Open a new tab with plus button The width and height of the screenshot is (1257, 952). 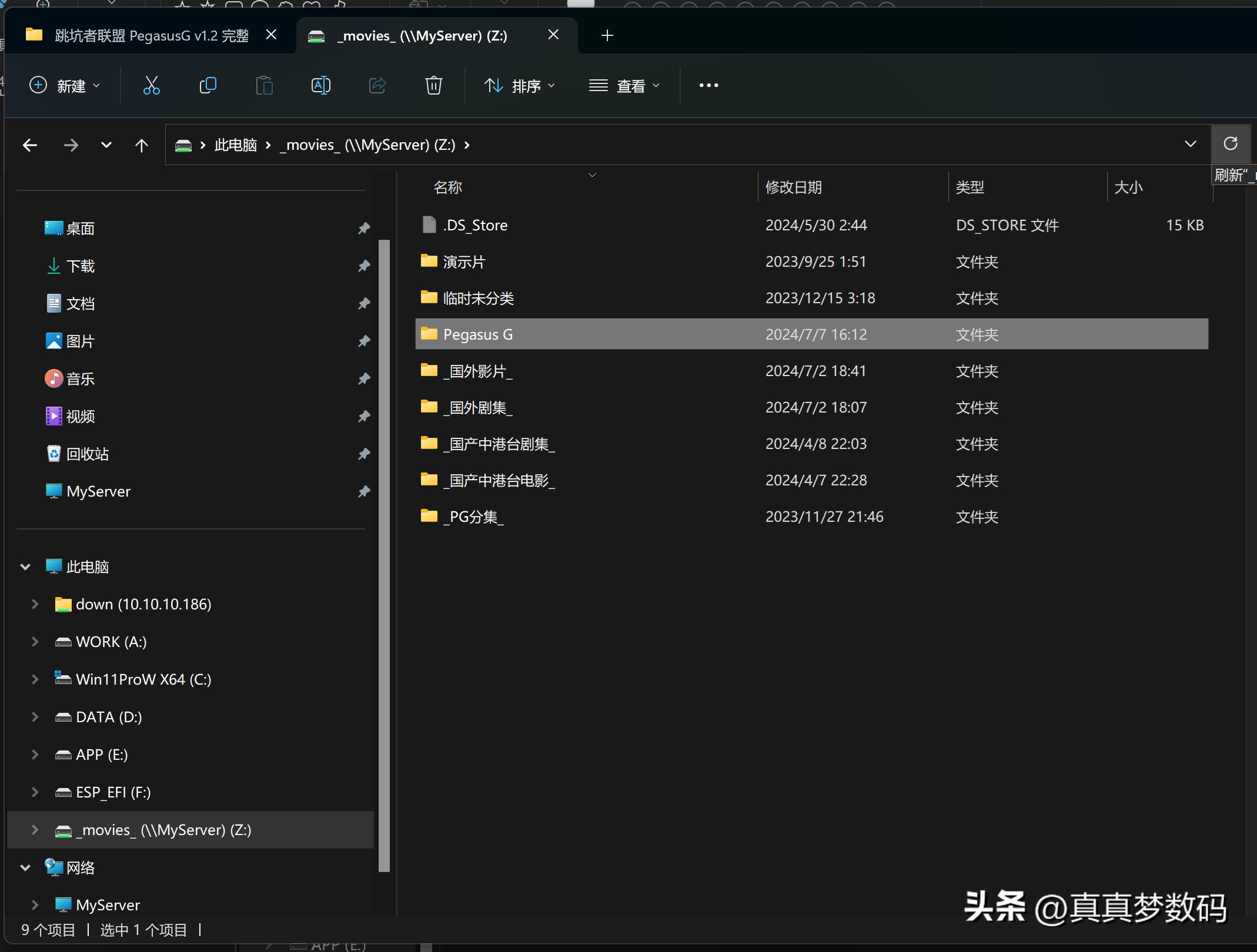(x=607, y=36)
